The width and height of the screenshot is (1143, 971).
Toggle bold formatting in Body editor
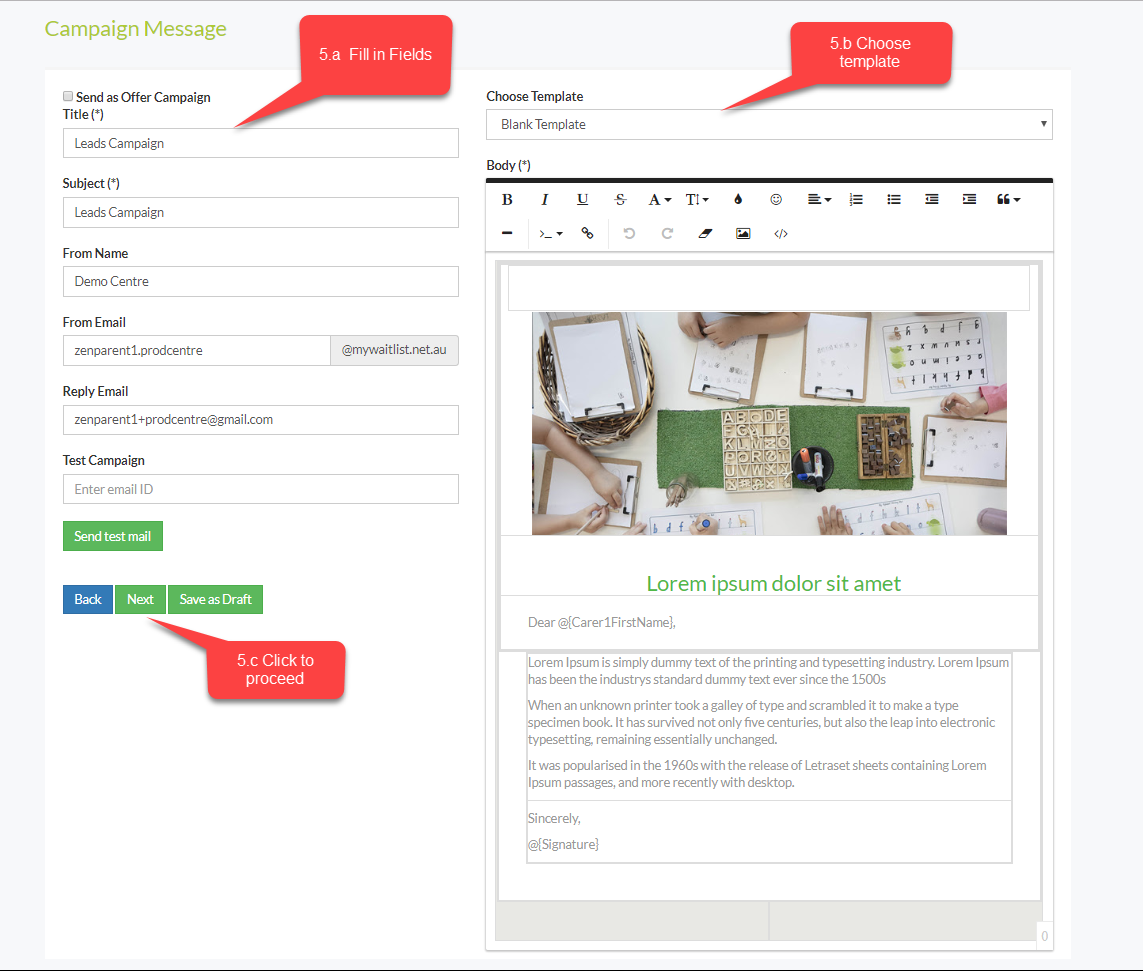coord(507,200)
